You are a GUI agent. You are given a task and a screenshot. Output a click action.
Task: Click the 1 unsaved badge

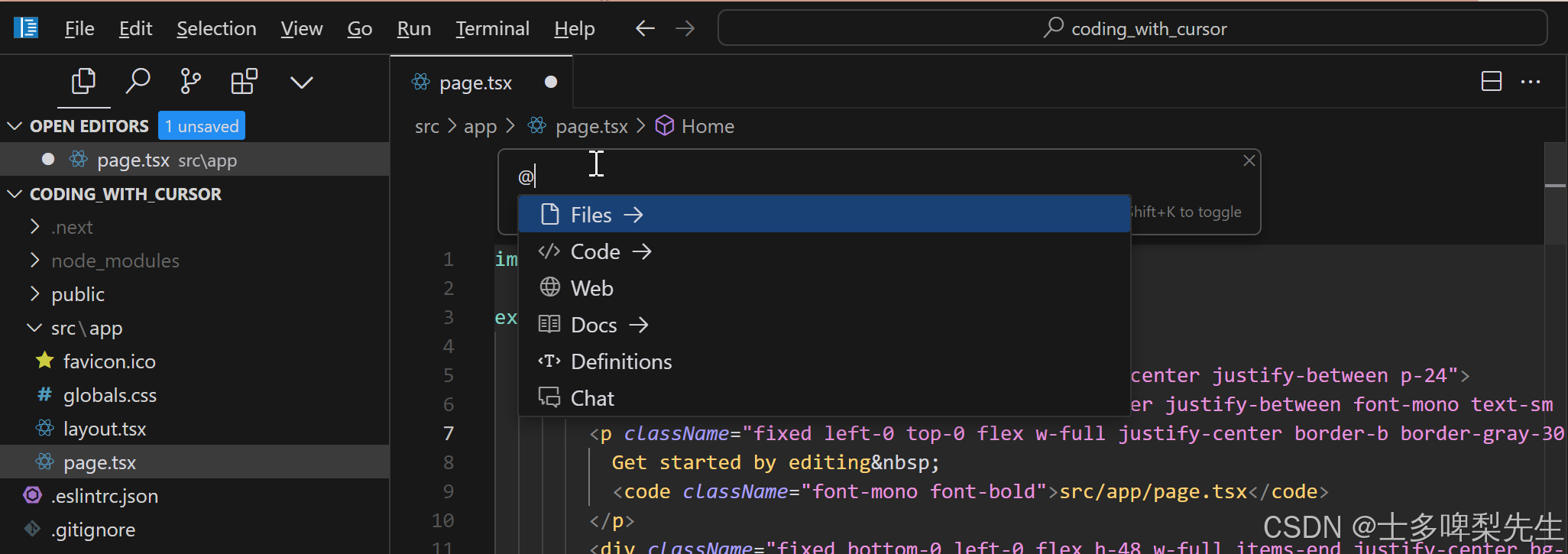click(202, 126)
